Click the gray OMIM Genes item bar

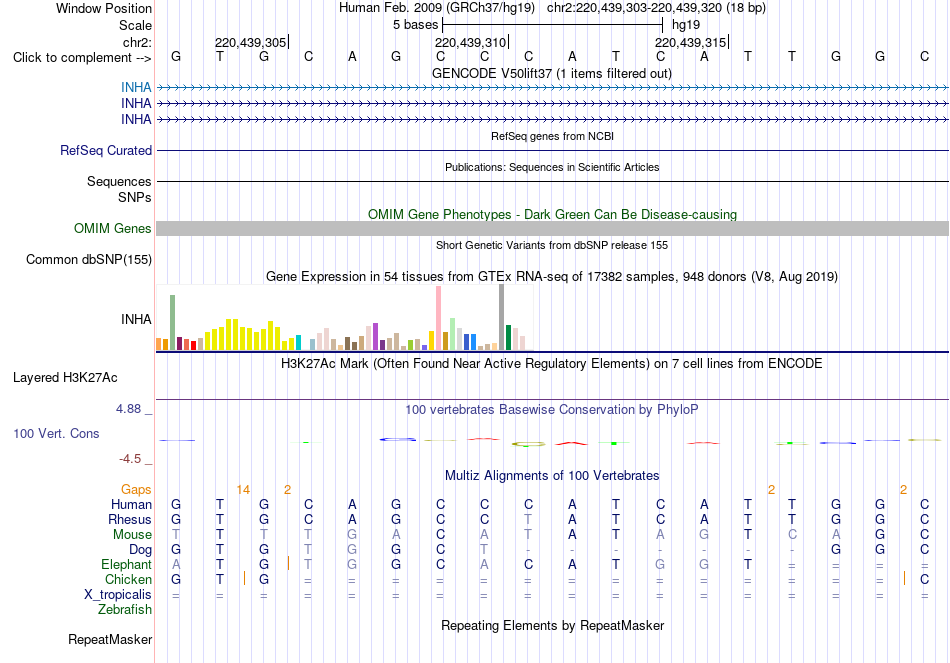(x=553, y=228)
